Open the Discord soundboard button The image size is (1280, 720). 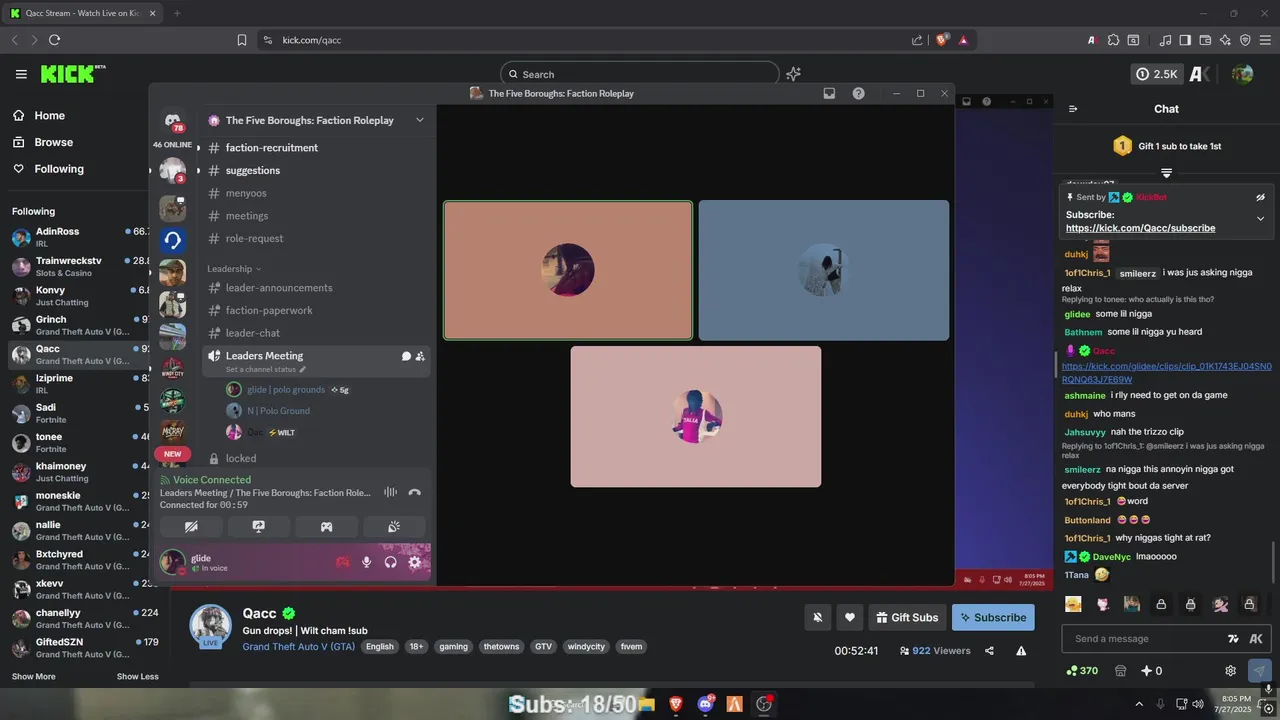393,527
